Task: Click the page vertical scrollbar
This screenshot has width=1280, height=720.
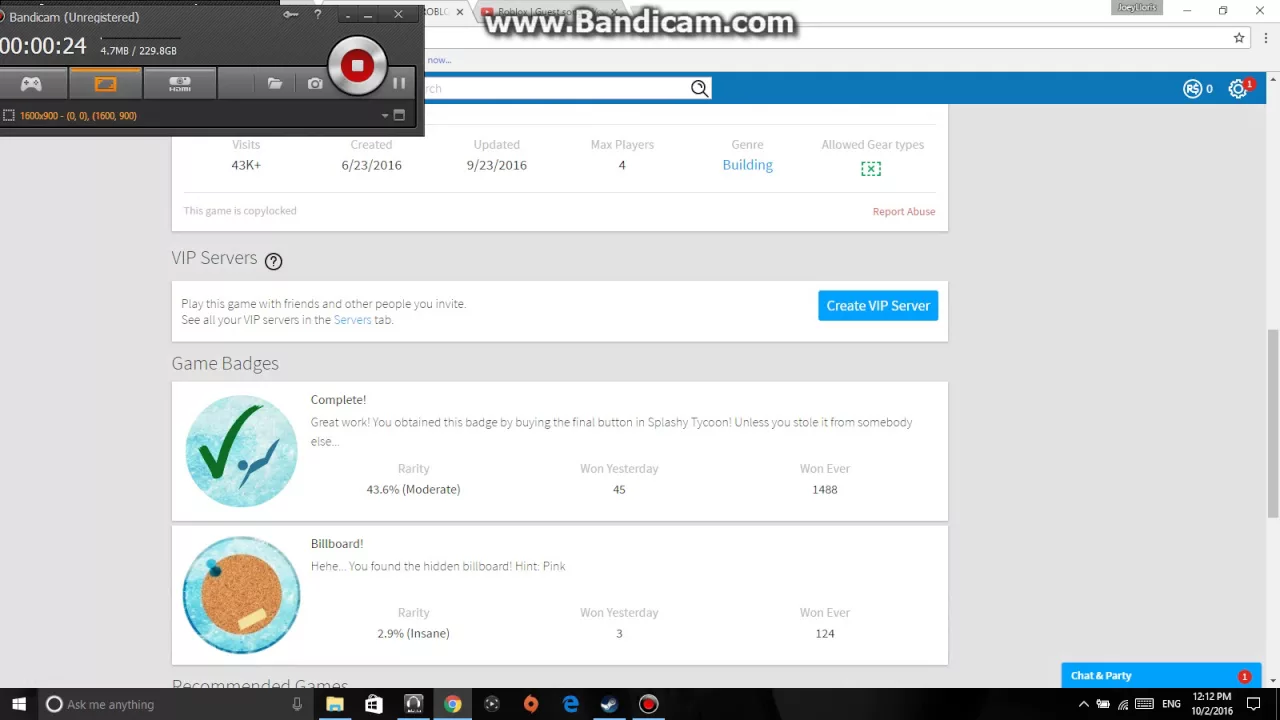Action: pos(1272,422)
